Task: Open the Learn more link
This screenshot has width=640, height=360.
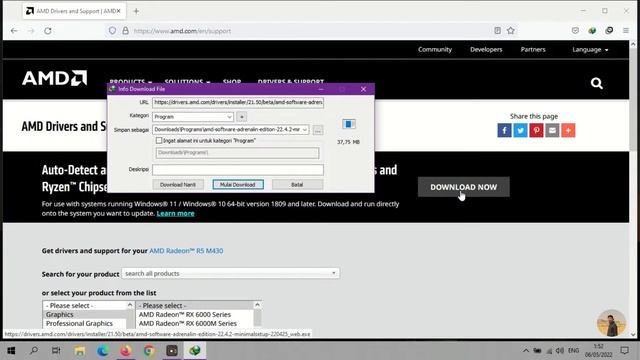Action: [x=176, y=213]
